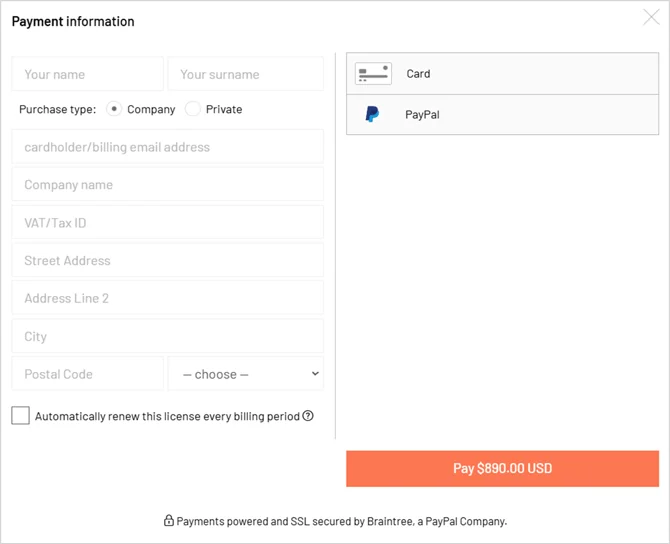
Task: Click the Street Address field
Action: (168, 260)
